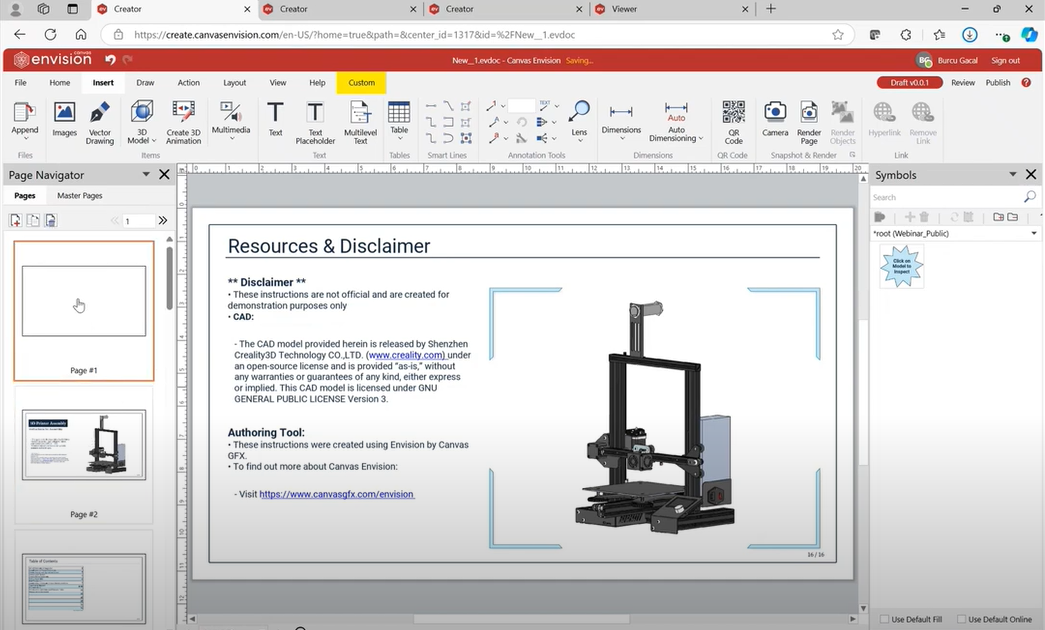Open the www.creality.com link
The width and height of the screenshot is (1045, 630).
(x=406, y=355)
